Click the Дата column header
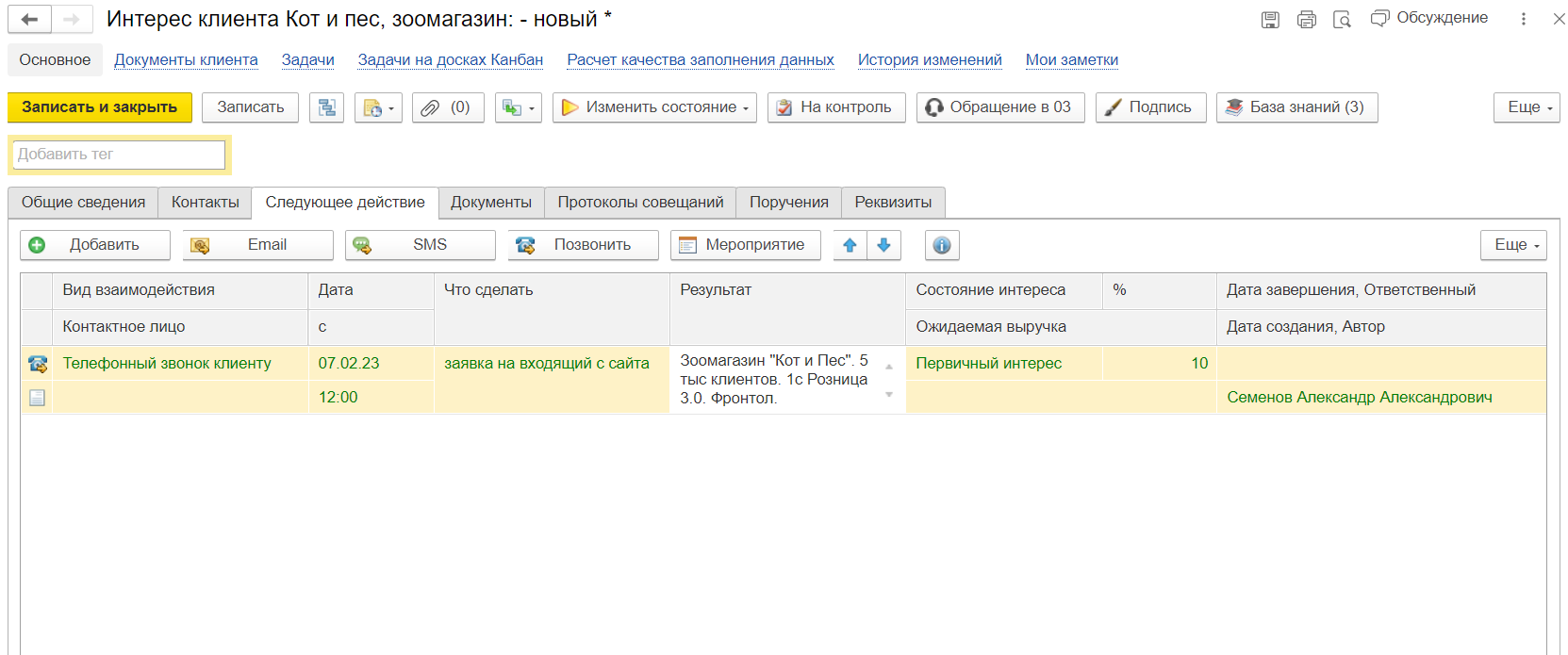The image size is (1568, 655). (x=371, y=290)
